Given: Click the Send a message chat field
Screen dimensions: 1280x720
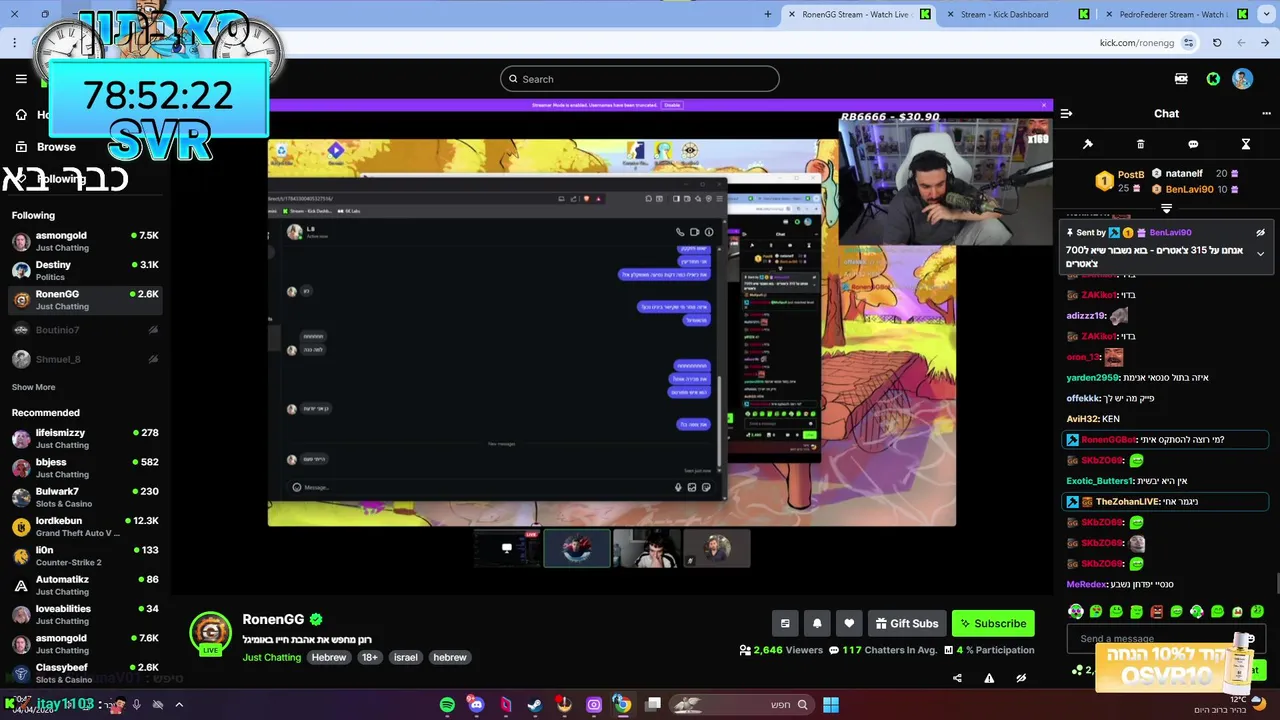Looking at the screenshot, I should [x=1165, y=639].
